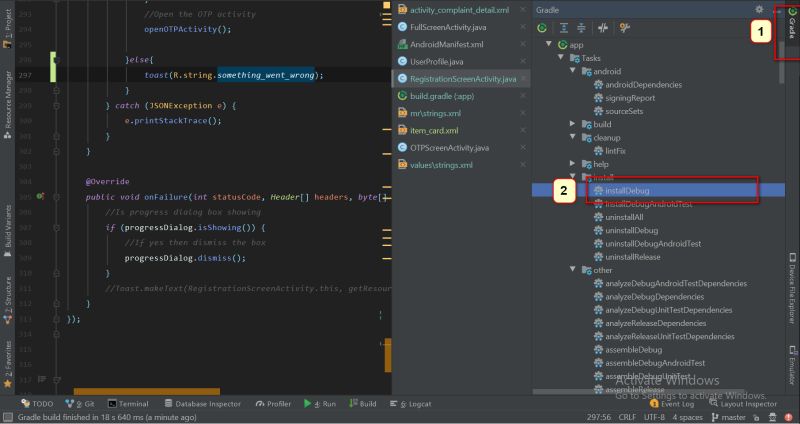This screenshot has width=800, height=424.
Task: Change CRLF line separator setting
Action: coord(627,417)
